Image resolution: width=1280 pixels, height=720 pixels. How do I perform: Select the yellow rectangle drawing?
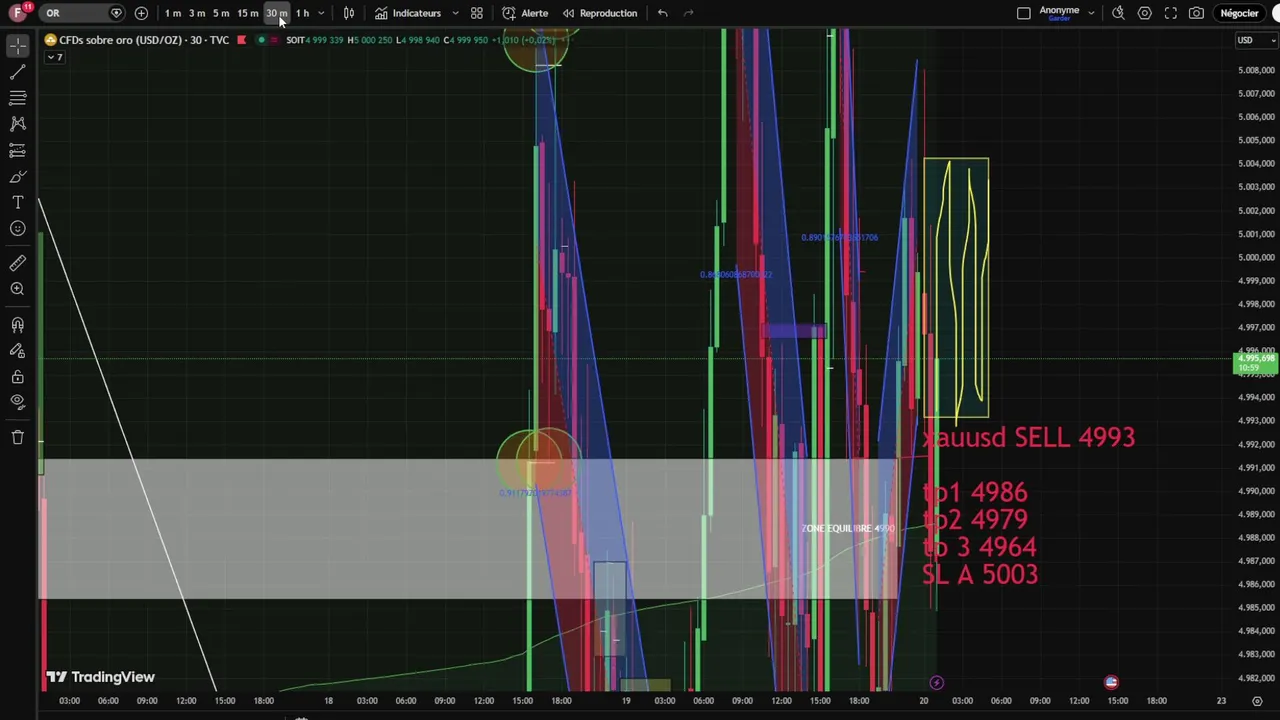tap(956, 287)
